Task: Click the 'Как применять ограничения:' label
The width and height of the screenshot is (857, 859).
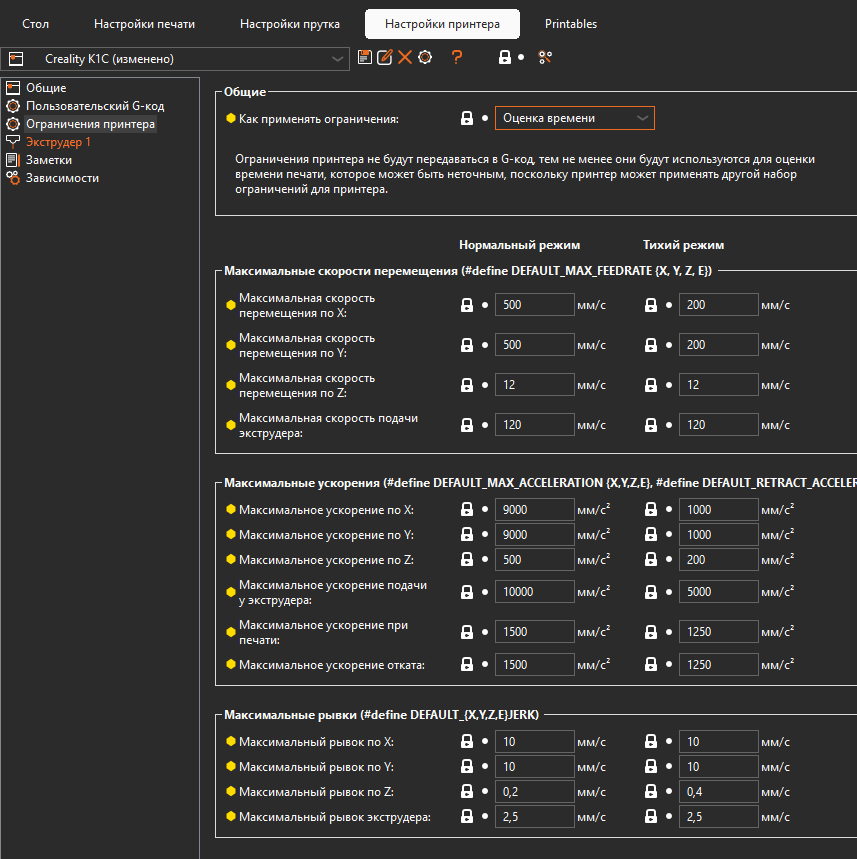Action: [319, 119]
